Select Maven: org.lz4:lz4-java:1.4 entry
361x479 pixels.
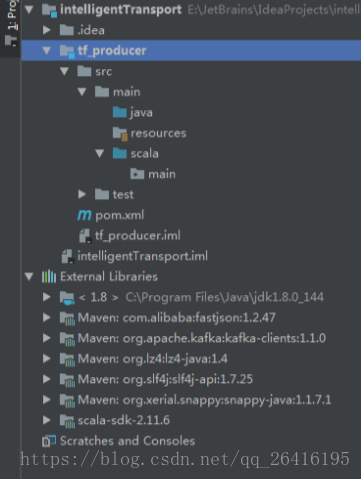coord(153,359)
